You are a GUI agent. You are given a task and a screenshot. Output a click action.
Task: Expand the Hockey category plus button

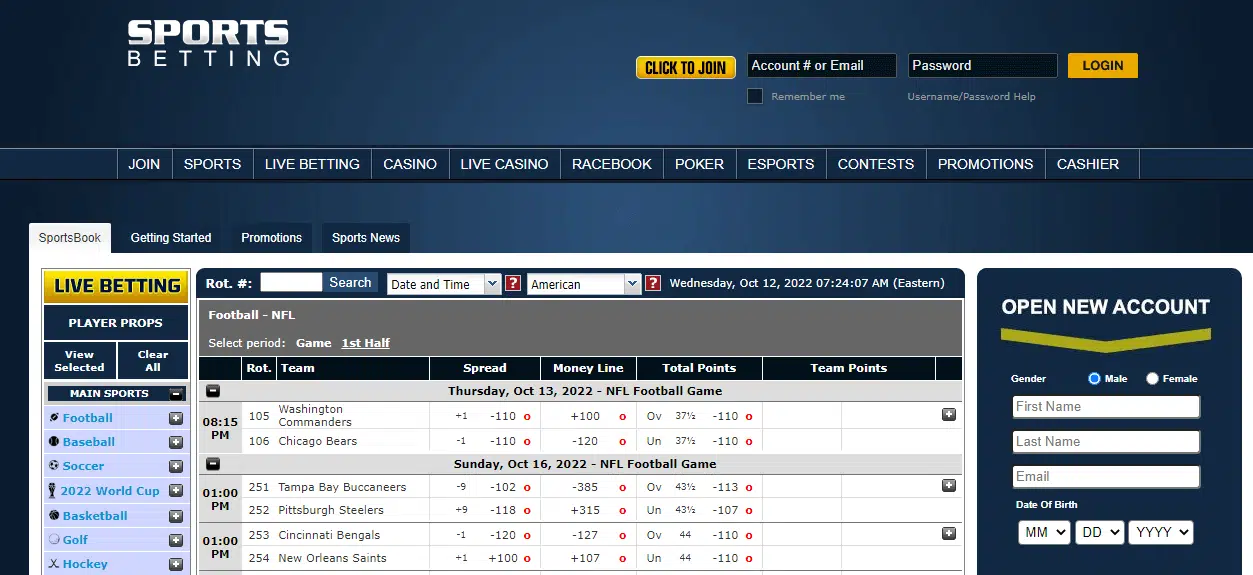coord(176,564)
